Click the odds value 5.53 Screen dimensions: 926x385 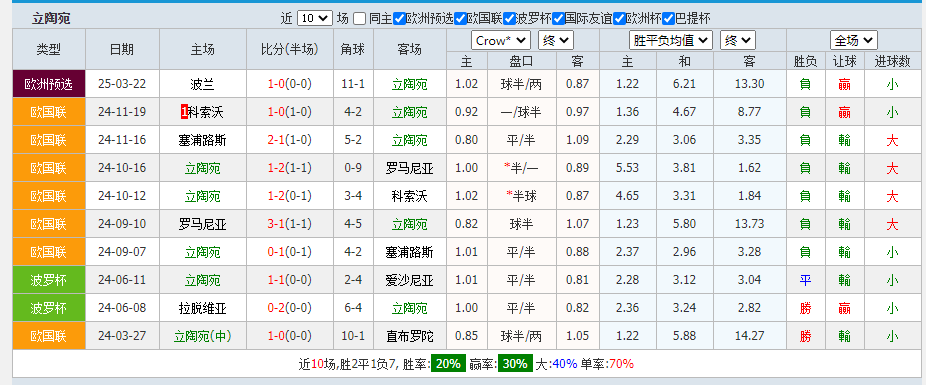tap(627, 168)
